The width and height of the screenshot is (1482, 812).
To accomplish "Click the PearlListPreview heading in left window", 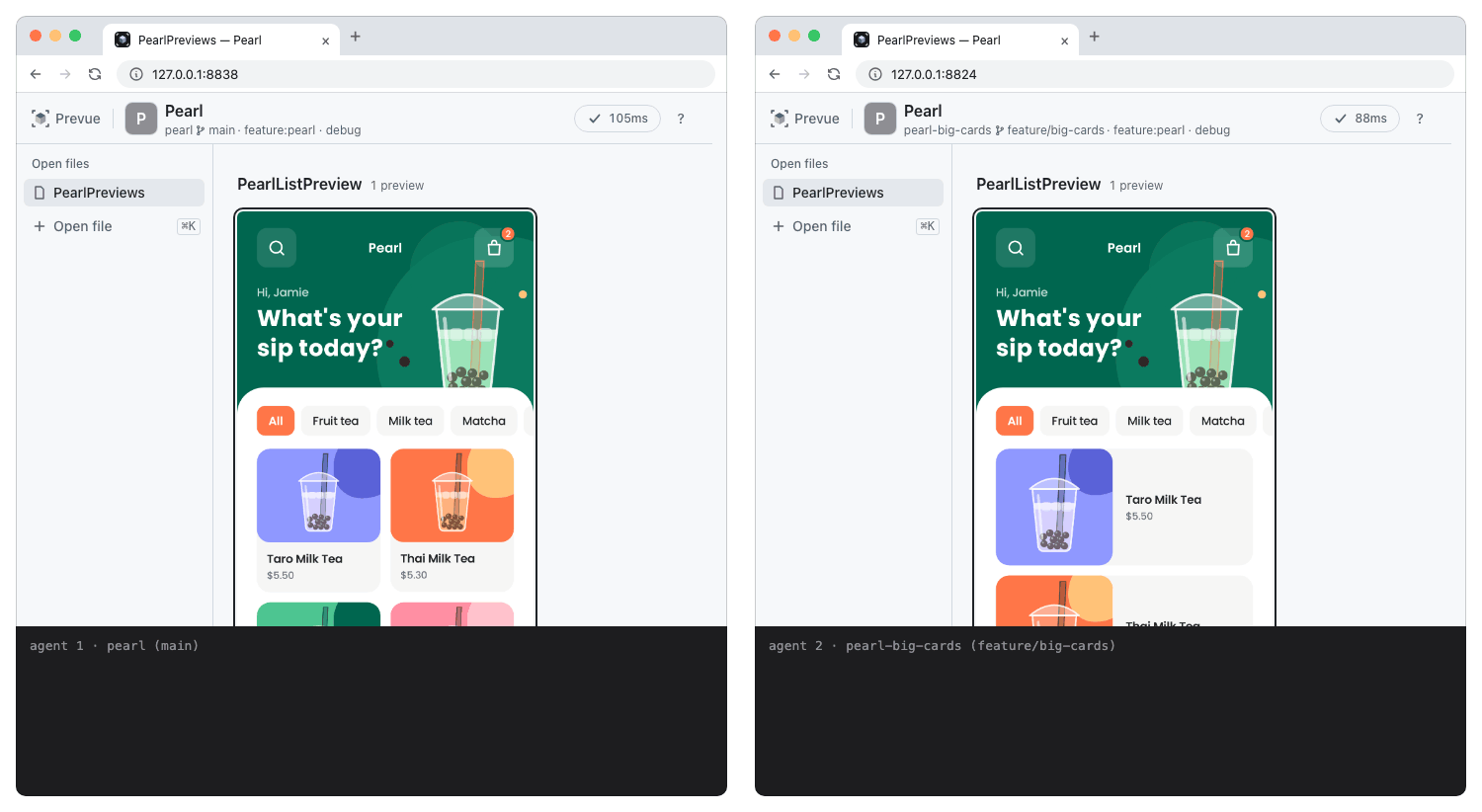I will [x=299, y=184].
